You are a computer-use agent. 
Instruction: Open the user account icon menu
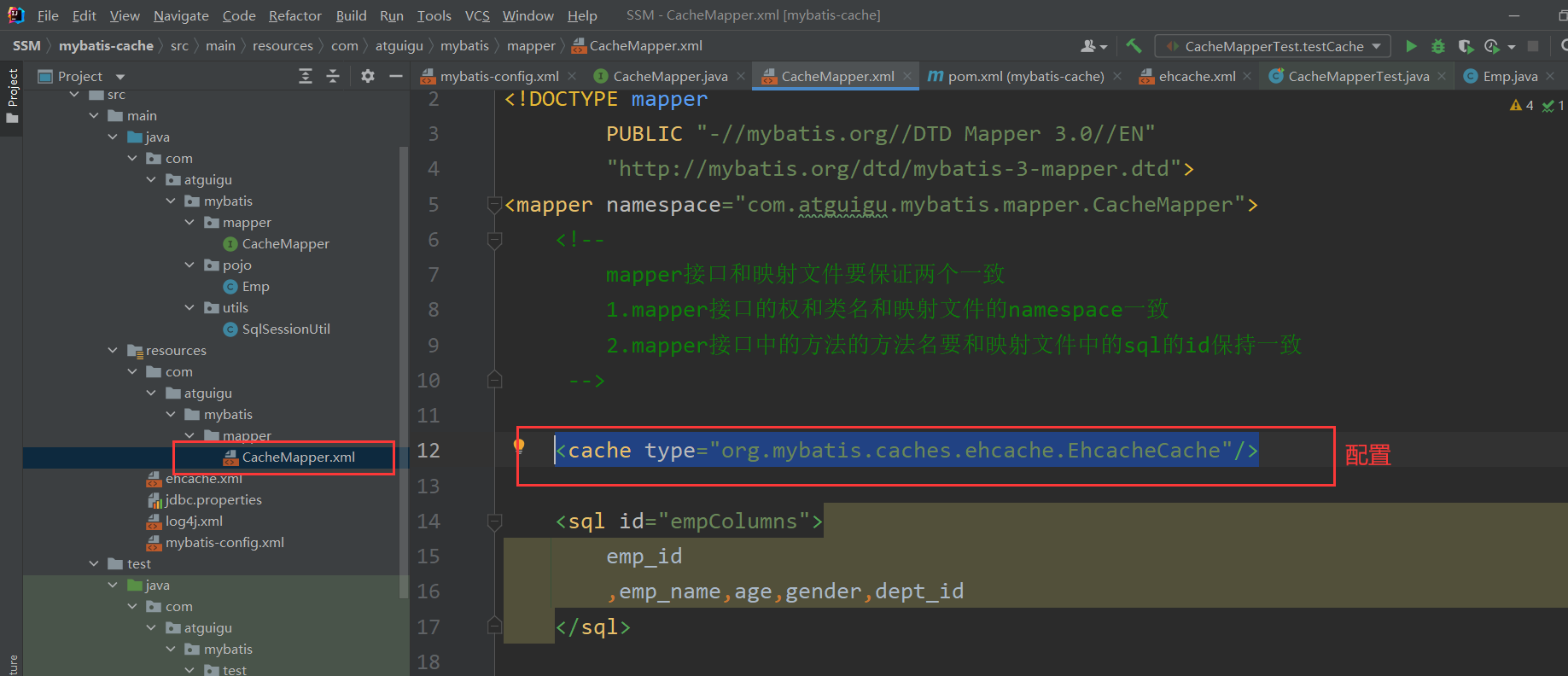tap(1093, 46)
